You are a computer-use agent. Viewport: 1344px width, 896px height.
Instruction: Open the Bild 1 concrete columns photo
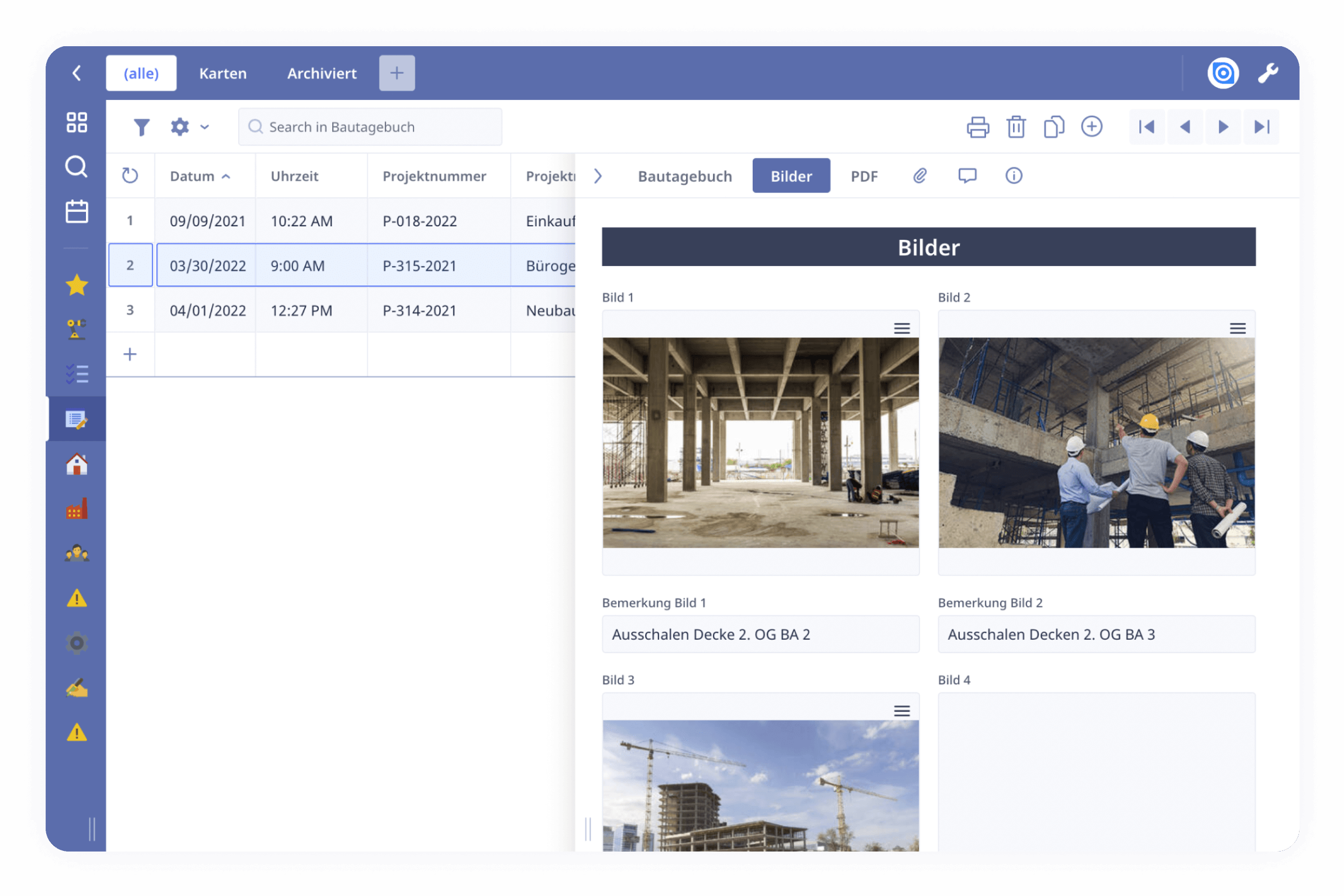click(x=760, y=443)
